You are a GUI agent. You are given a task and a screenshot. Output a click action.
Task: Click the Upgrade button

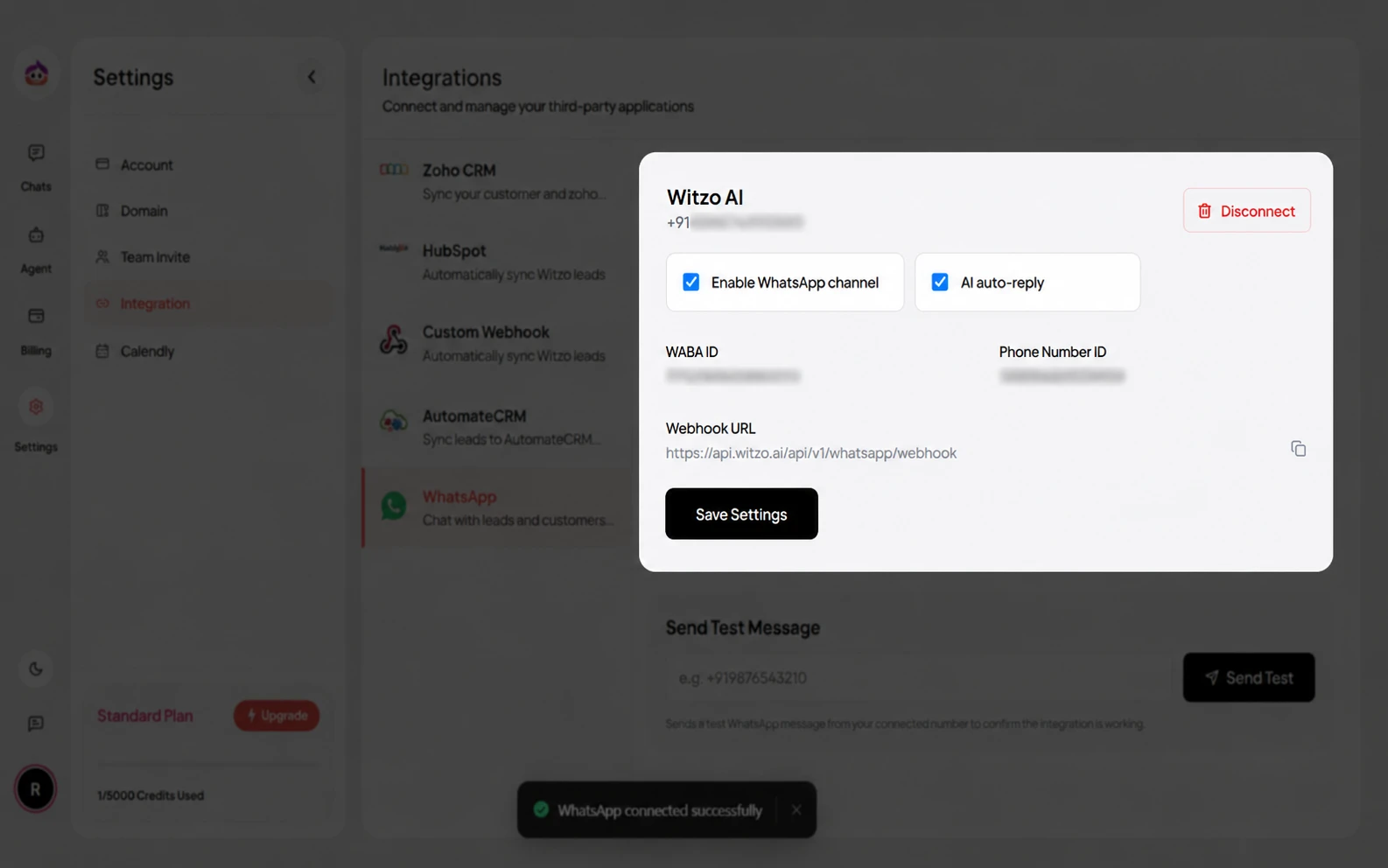[x=277, y=716]
